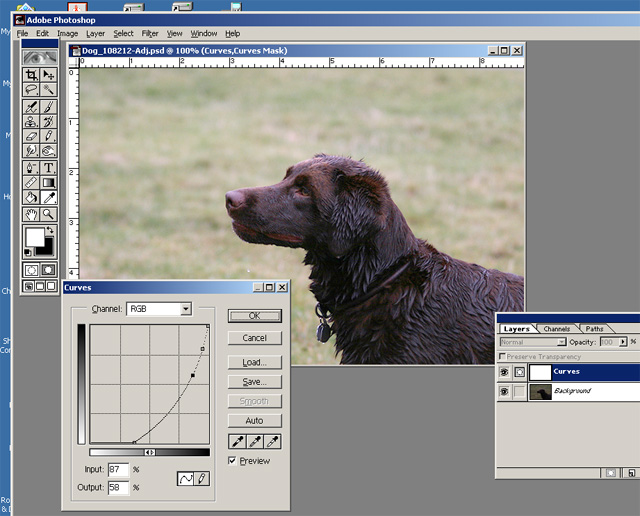Click the black point eyedropper in Curves
Image resolution: width=640 pixels, height=516 pixels.
(x=236, y=441)
